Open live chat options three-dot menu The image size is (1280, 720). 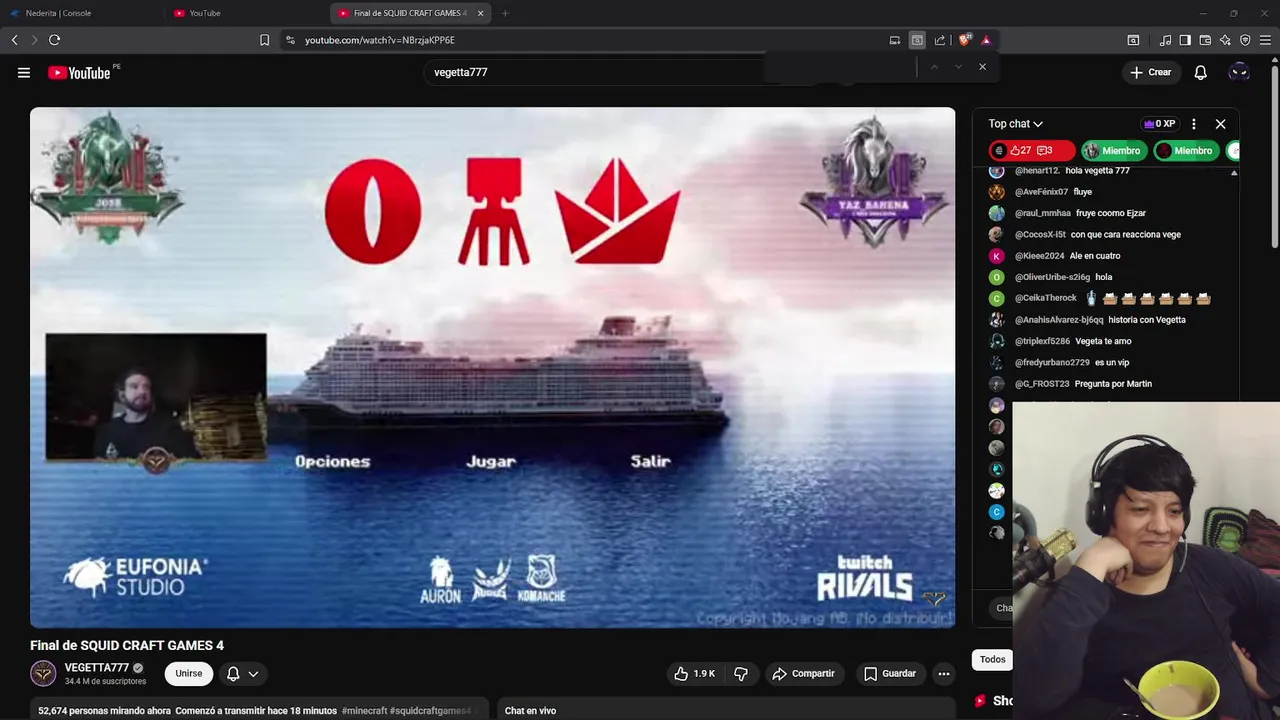coord(1193,124)
